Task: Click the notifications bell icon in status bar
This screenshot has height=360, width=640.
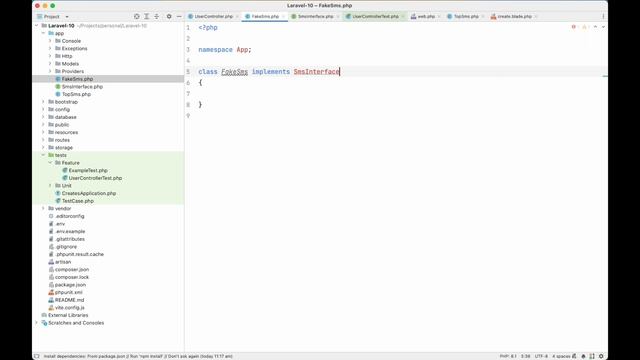Action: pyautogui.click(x=583, y=356)
